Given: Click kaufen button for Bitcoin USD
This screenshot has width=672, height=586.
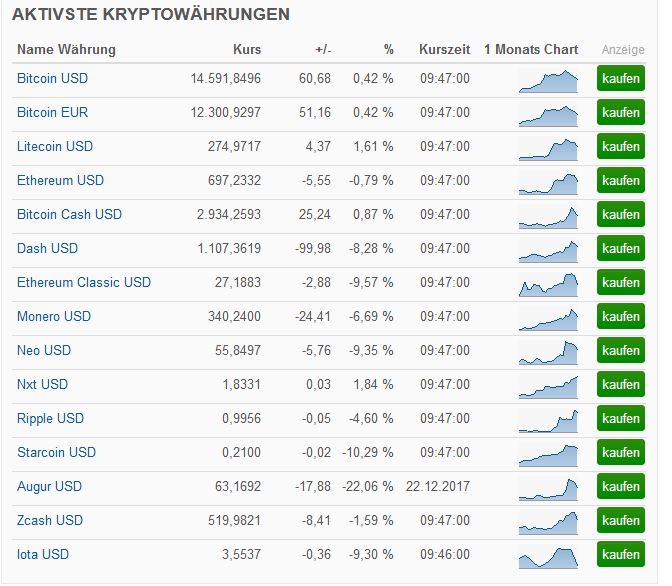Looking at the screenshot, I should [621, 79].
